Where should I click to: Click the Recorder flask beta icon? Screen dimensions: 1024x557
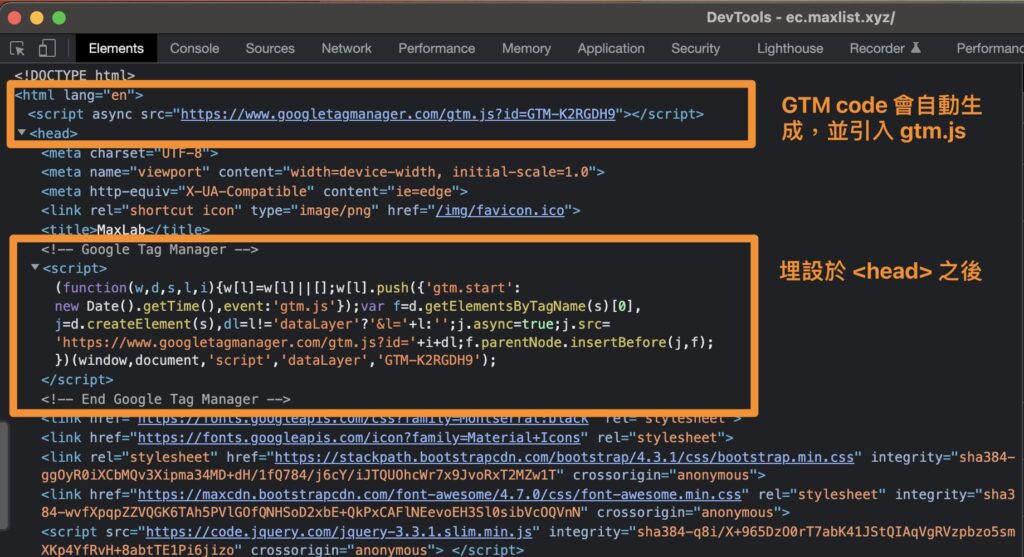coord(916,48)
